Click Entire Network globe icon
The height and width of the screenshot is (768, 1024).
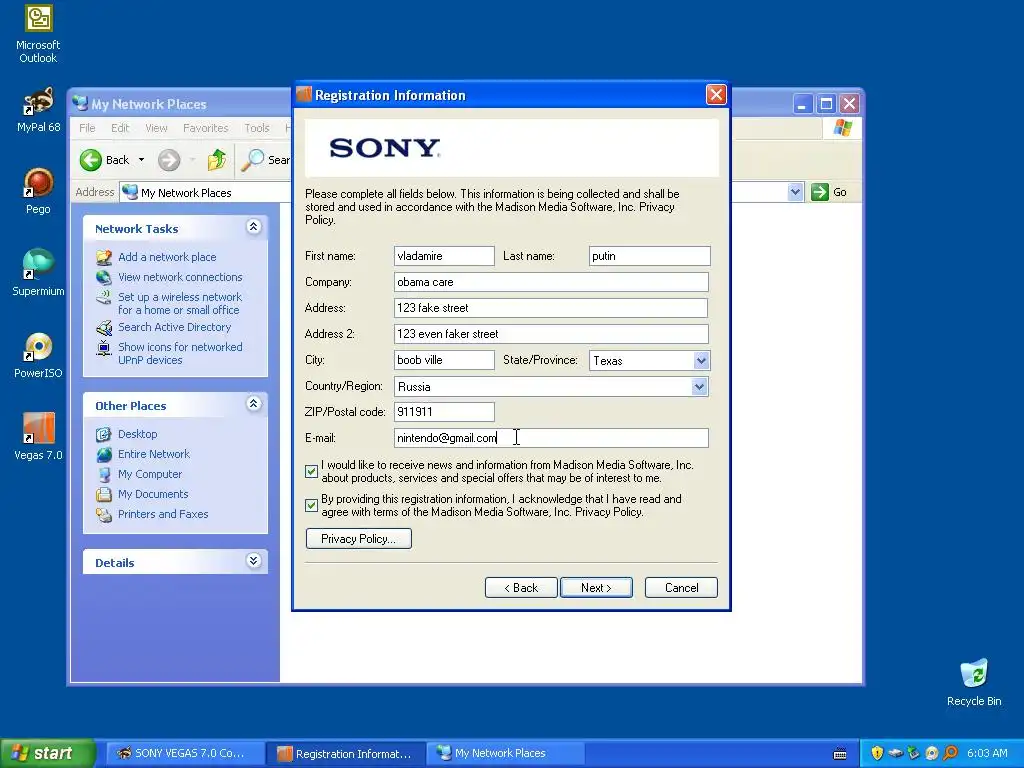tap(104, 455)
